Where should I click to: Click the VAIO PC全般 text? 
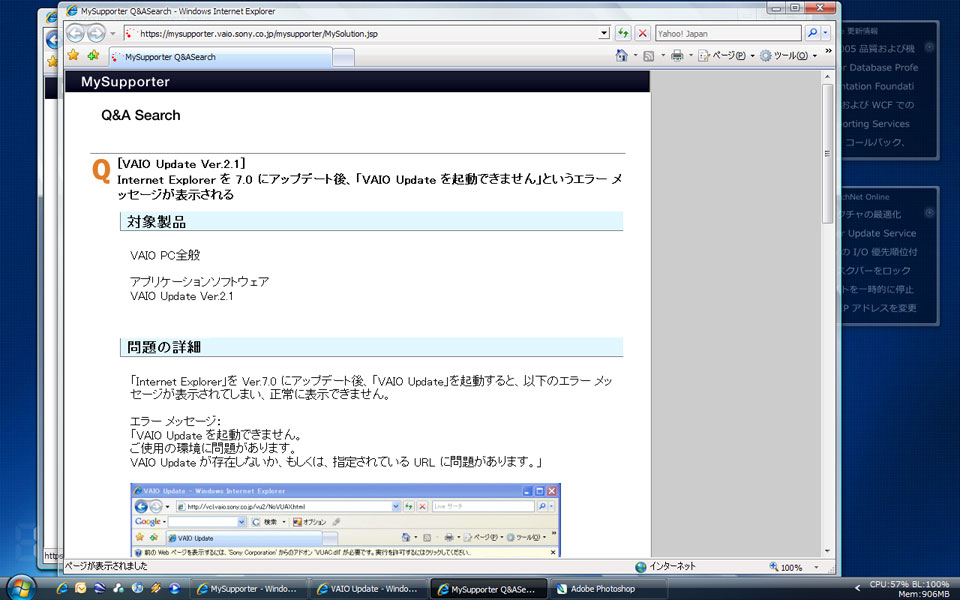165,255
